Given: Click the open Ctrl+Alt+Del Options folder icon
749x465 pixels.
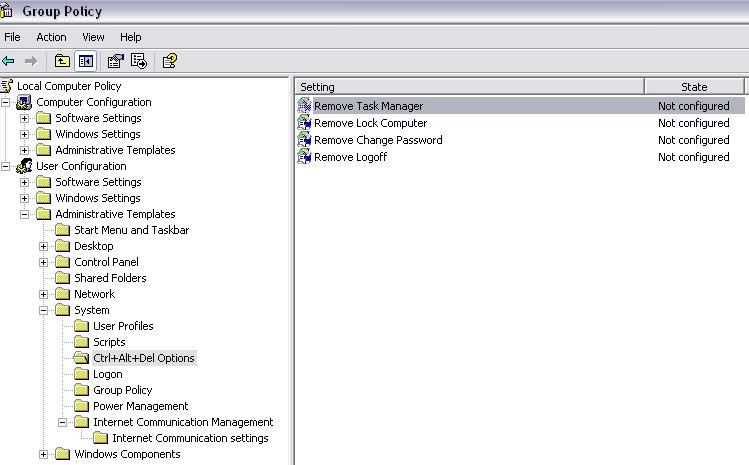Looking at the screenshot, I should (x=81, y=358).
